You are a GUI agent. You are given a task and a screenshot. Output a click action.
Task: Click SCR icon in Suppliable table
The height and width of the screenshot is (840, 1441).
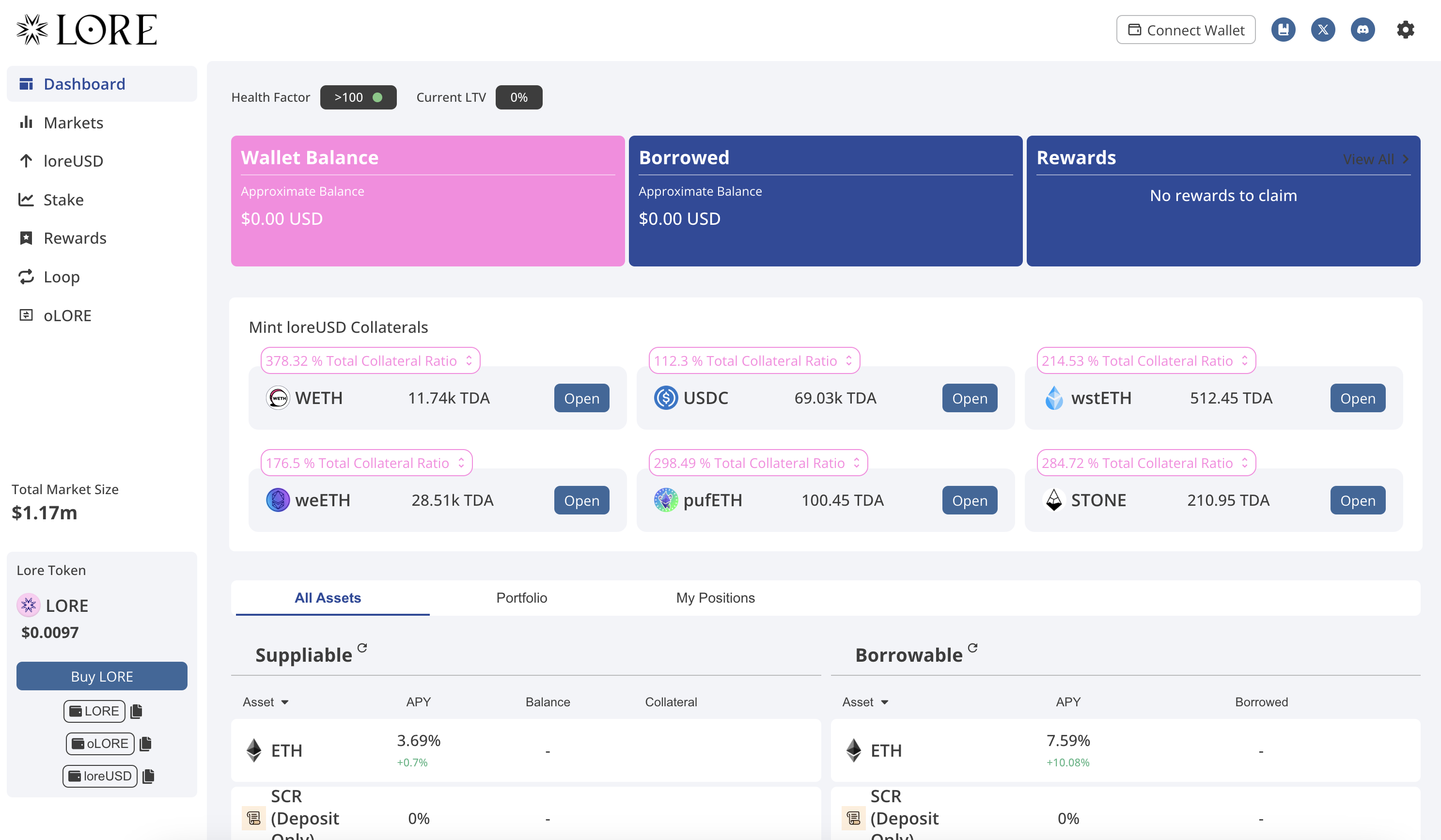point(254,818)
